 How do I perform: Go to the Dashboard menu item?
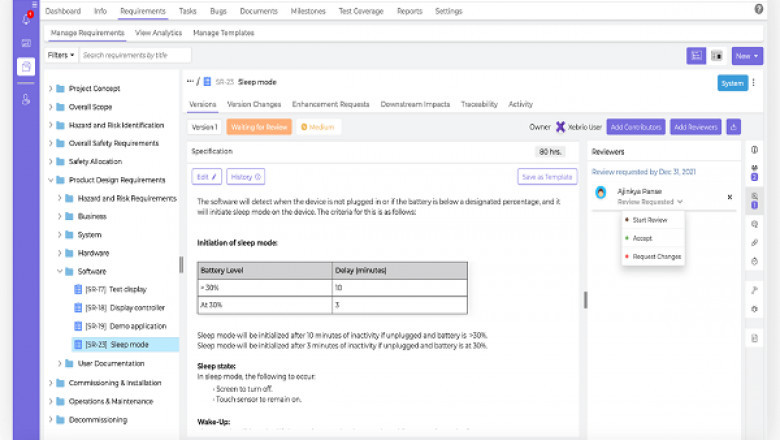click(x=63, y=11)
